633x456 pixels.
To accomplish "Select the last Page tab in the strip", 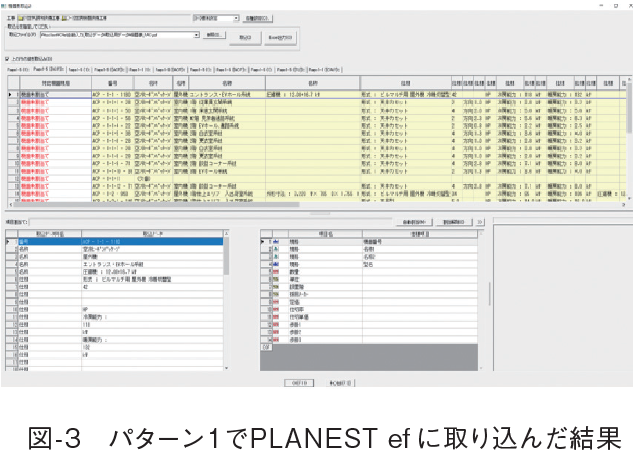I will pyautogui.click(x=325, y=70).
